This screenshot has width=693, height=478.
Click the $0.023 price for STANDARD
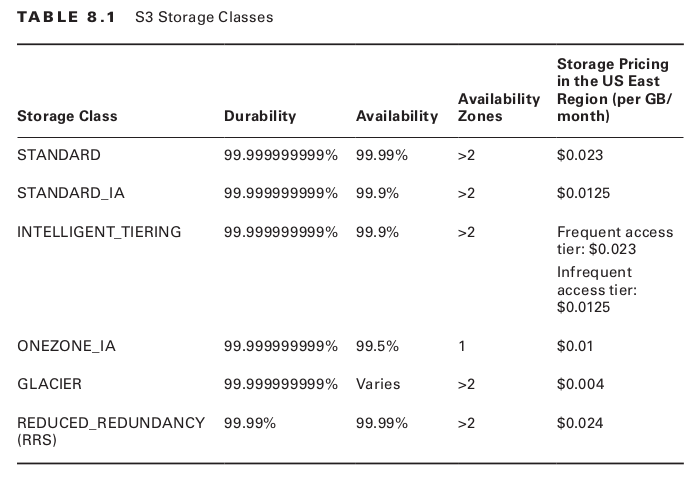point(580,155)
